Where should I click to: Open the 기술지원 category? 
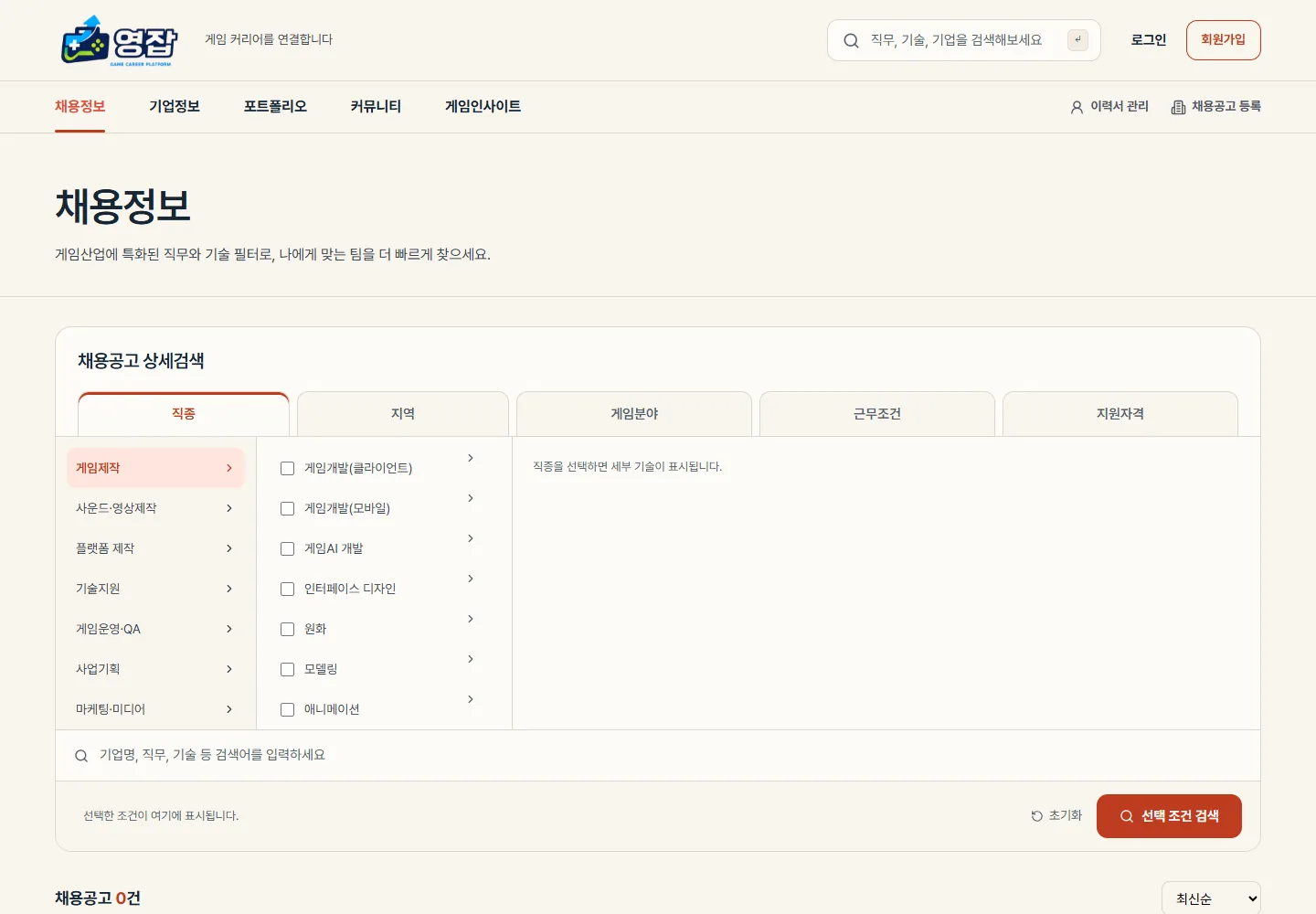point(155,589)
